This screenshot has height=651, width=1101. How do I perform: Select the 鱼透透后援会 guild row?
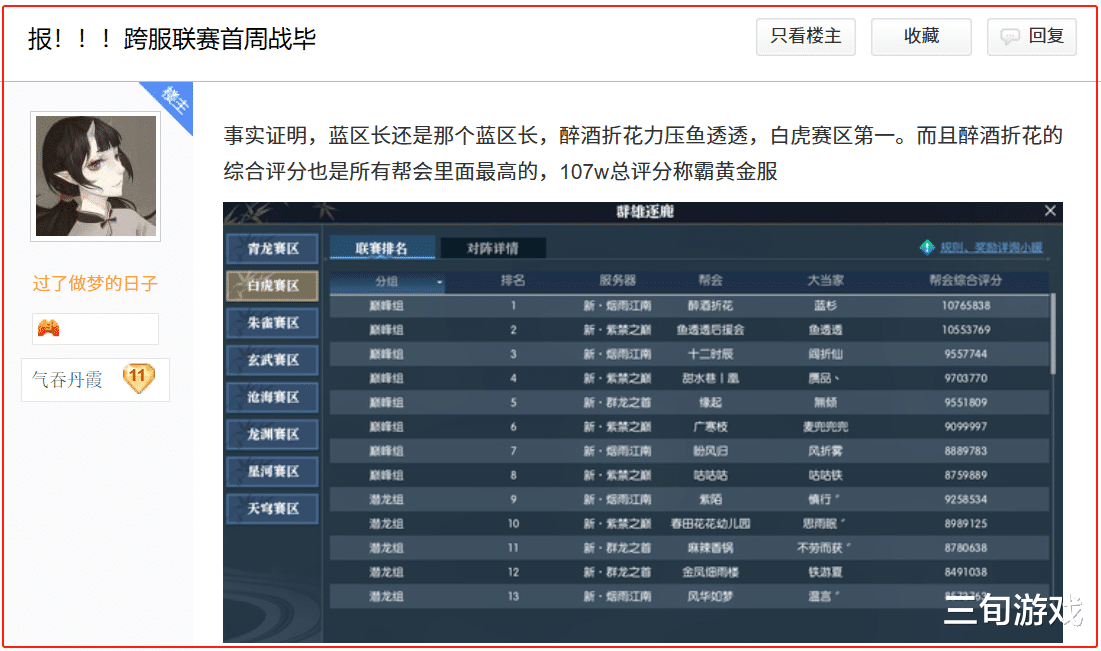pos(690,330)
